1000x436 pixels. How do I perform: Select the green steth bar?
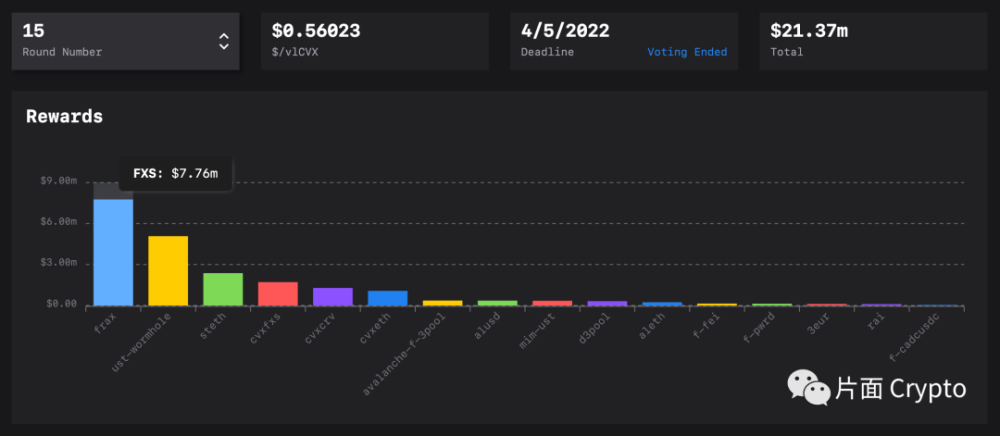point(223,289)
